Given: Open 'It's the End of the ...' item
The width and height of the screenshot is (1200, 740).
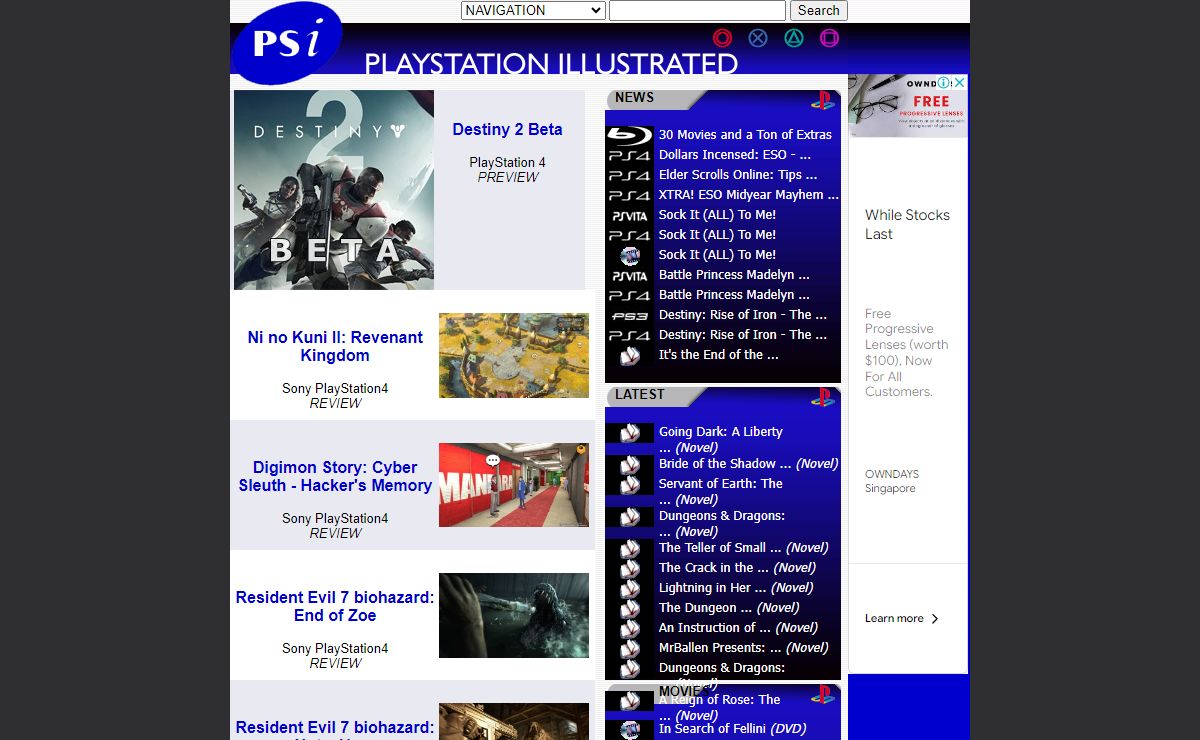Looking at the screenshot, I should coord(718,355).
